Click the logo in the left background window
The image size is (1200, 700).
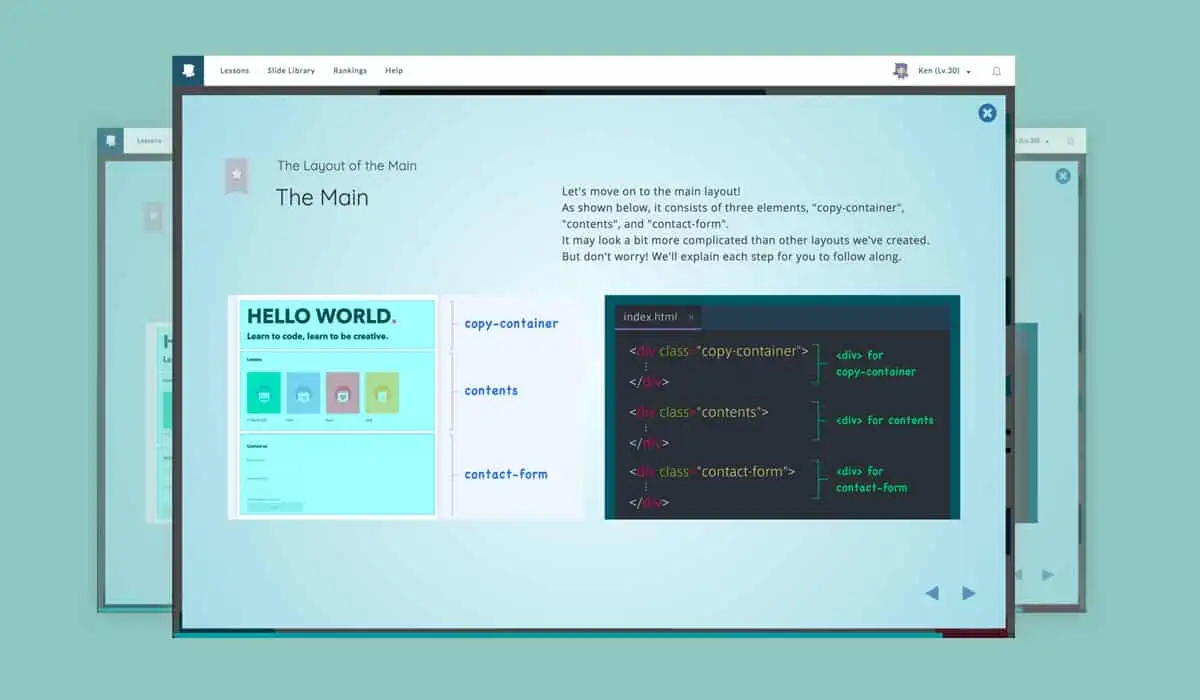(x=112, y=141)
